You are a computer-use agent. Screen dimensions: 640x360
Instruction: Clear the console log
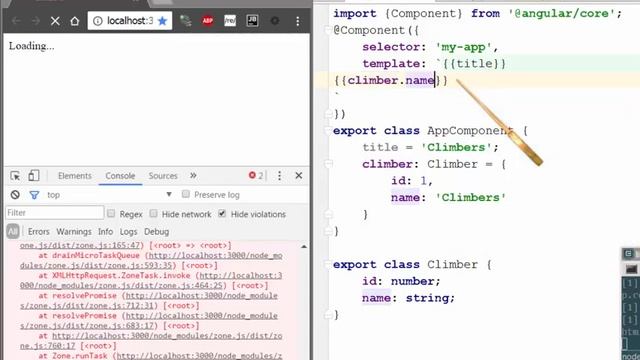[x=15, y=195]
